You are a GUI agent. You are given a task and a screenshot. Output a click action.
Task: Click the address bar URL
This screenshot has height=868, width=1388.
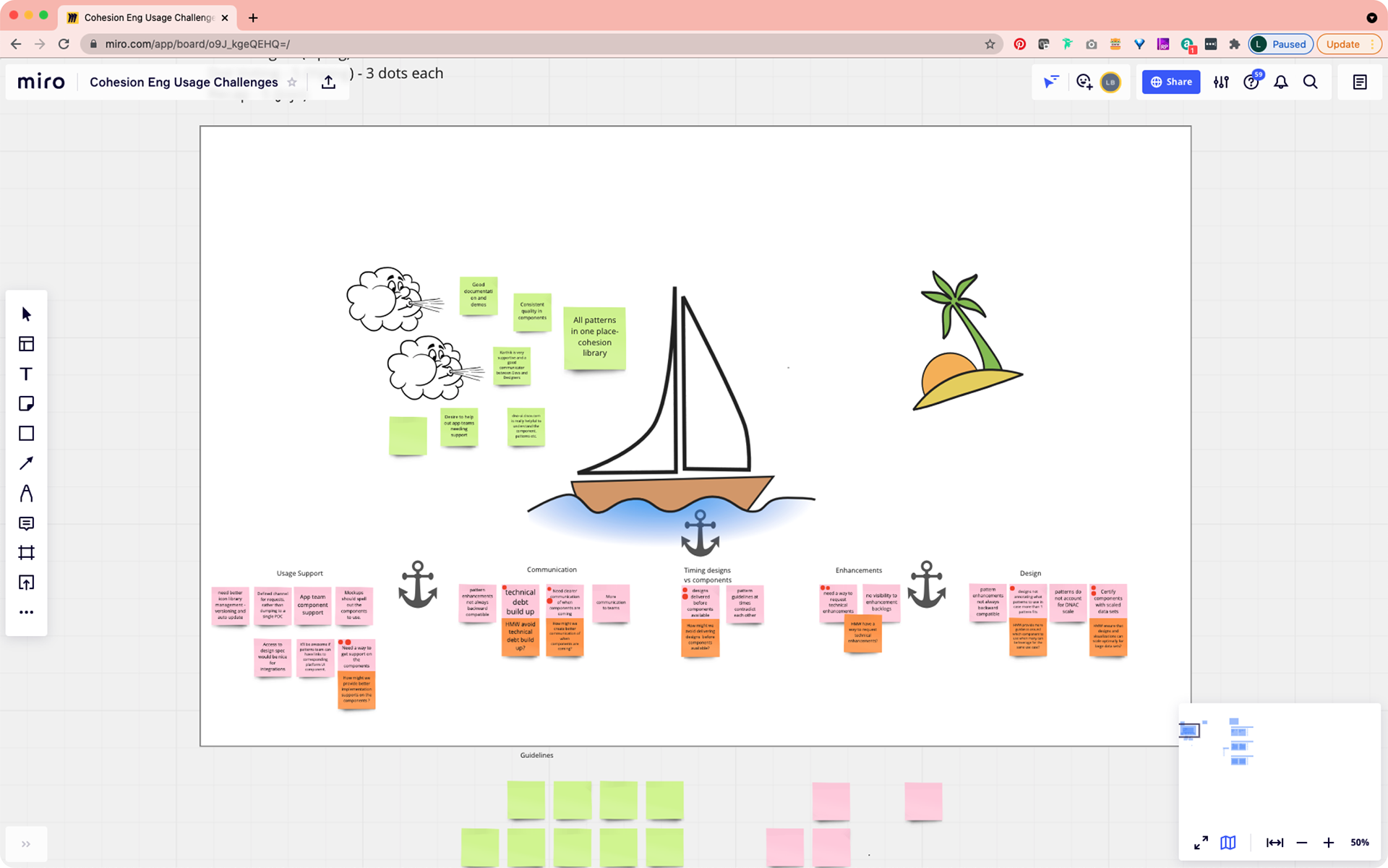click(x=197, y=44)
